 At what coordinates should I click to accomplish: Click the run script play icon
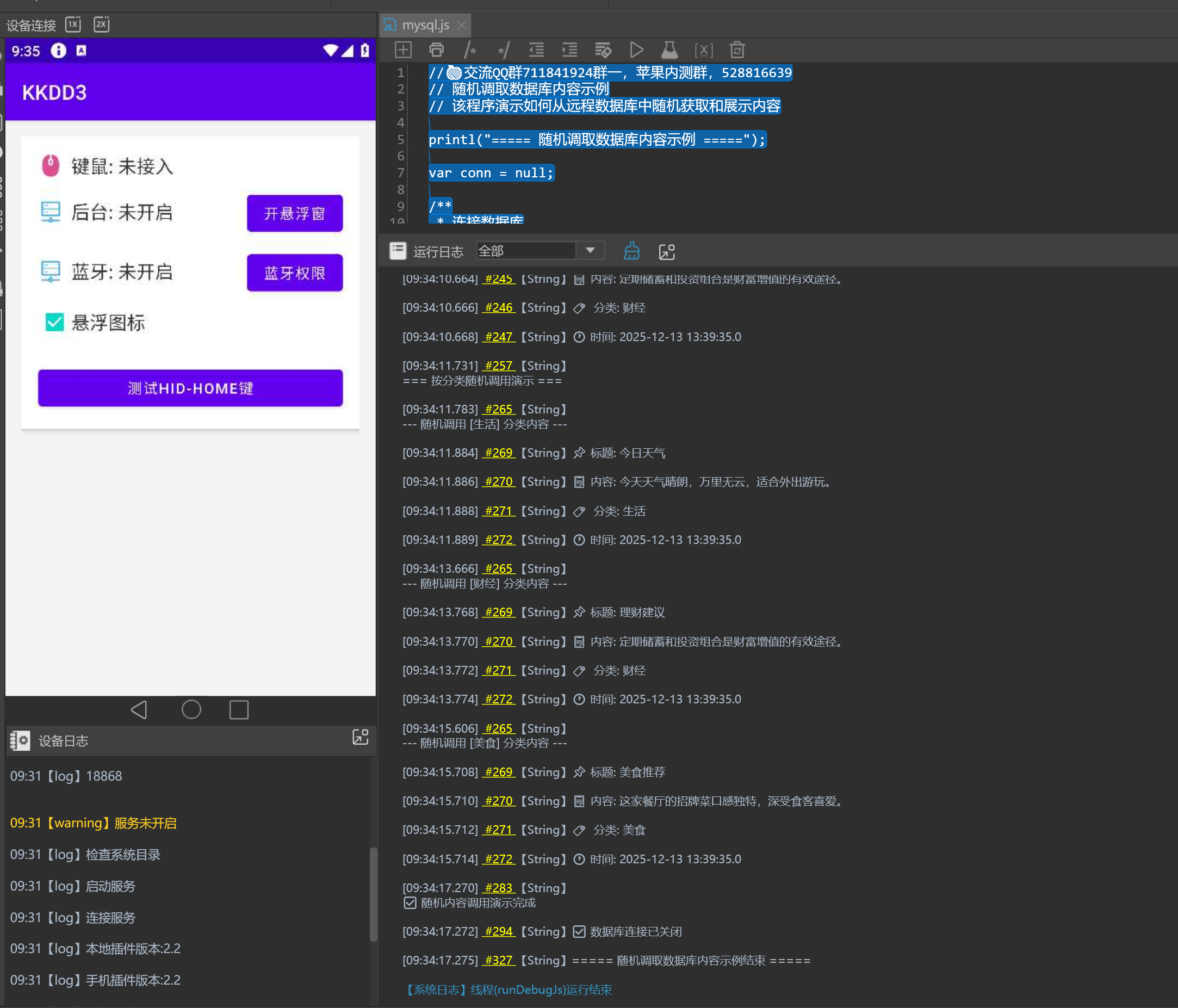(x=636, y=50)
